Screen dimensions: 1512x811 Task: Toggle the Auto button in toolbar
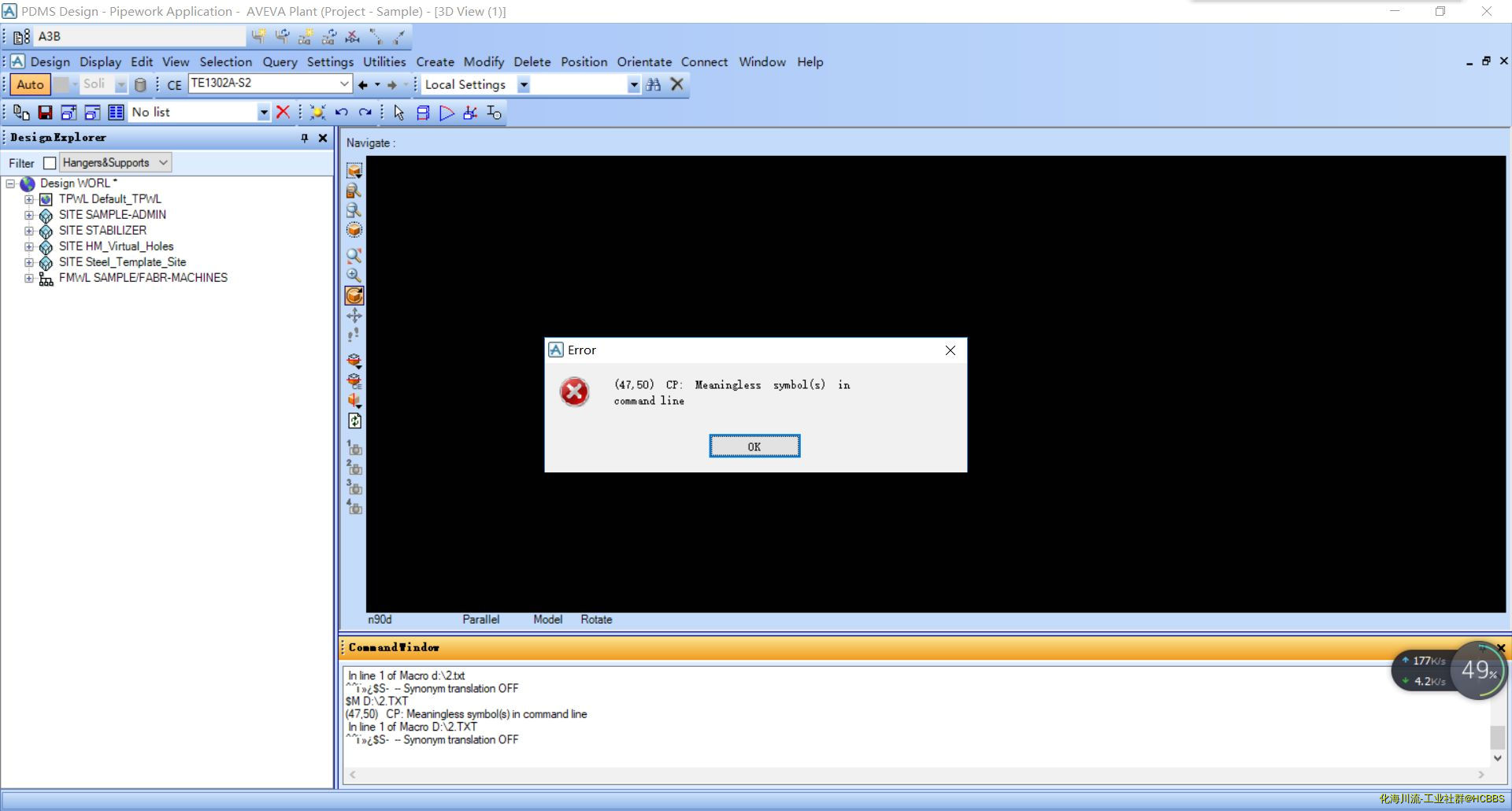pos(30,84)
